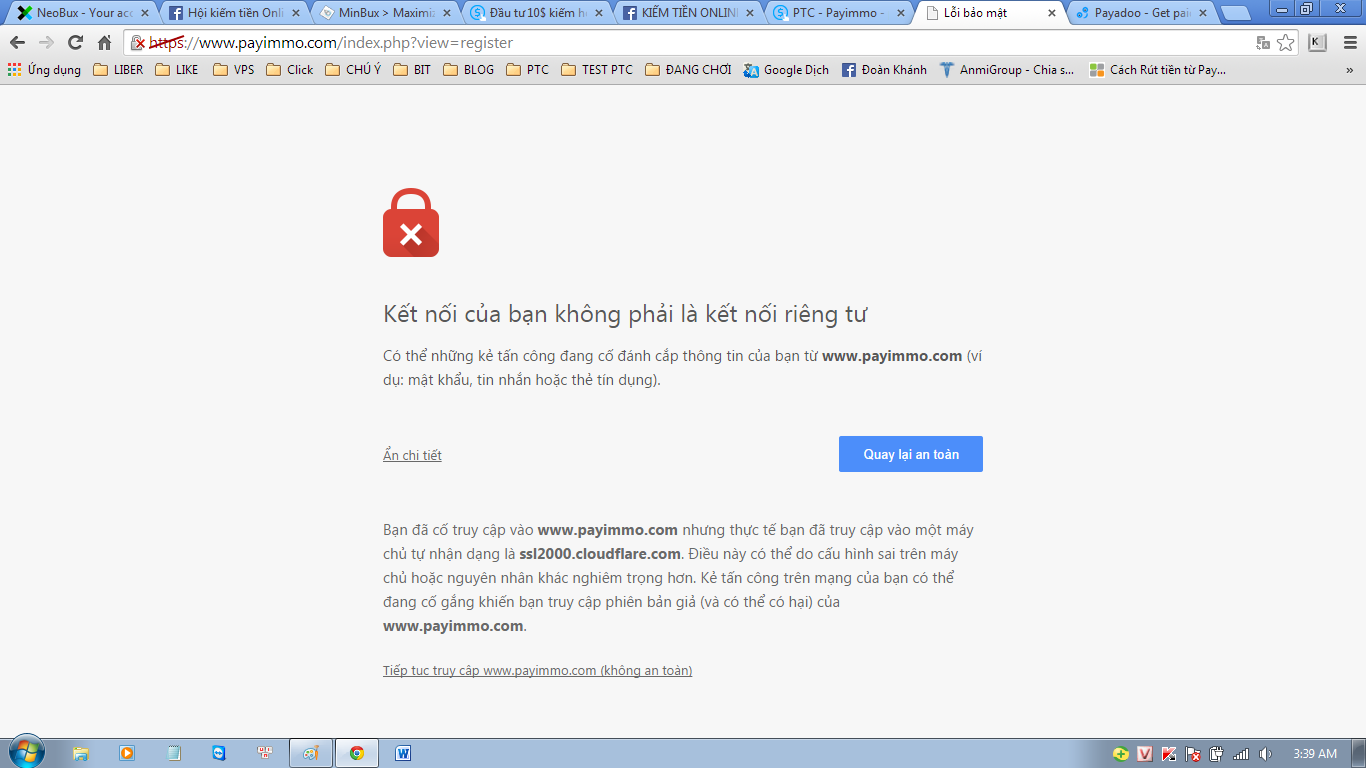The height and width of the screenshot is (768, 1366).
Task: Click Tiếp tục truy cập www.payimmo.com link
Action: 537,671
